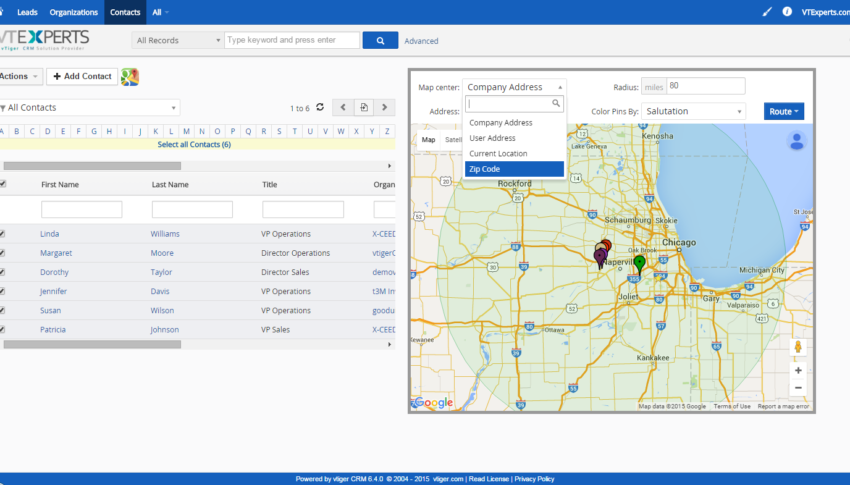
Task: Toggle checkbox for Linda Williams row
Action: (2, 234)
